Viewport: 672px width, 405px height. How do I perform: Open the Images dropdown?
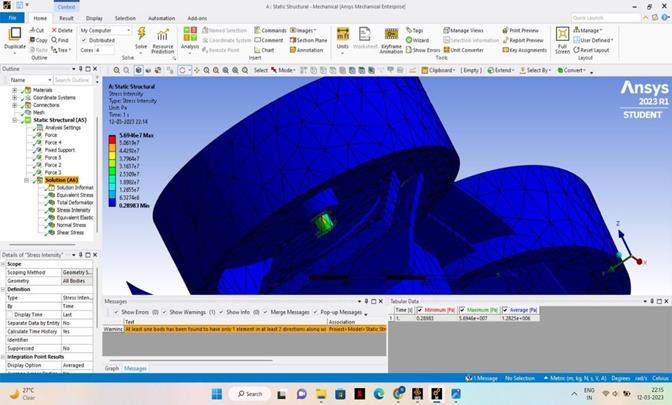tap(303, 30)
